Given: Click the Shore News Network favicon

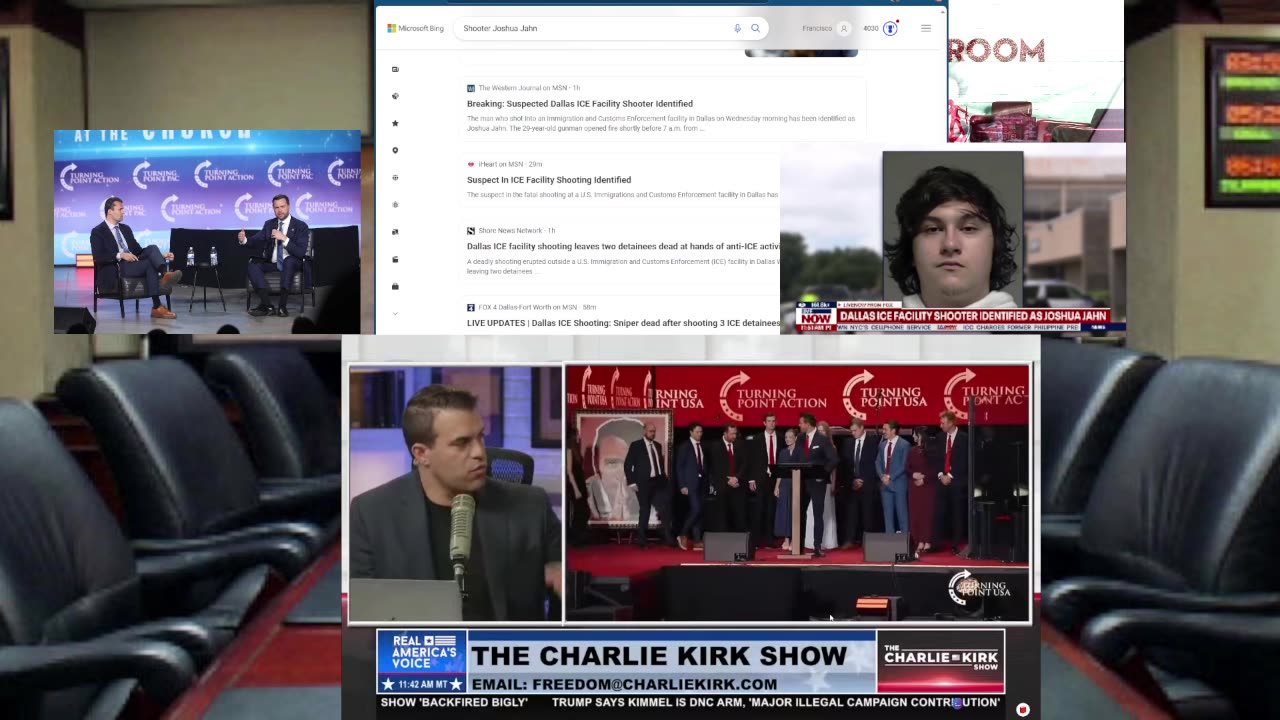Looking at the screenshot, I should [x=471, y=231].
